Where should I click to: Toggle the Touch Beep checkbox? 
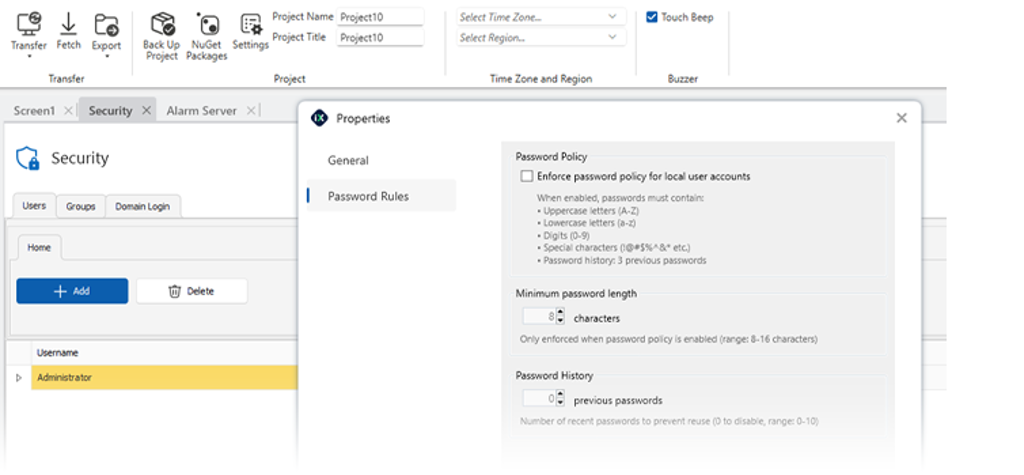pyautogui.click(x=651, y=17)
